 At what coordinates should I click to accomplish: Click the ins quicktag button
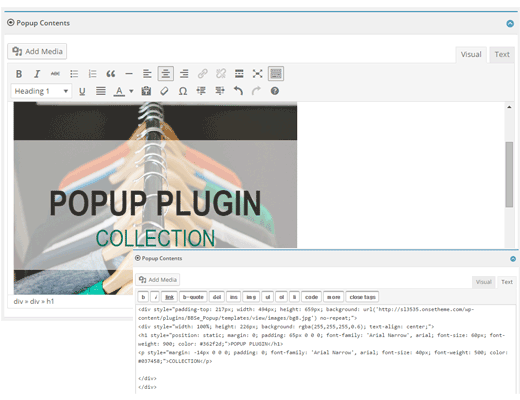pos(234,297)
